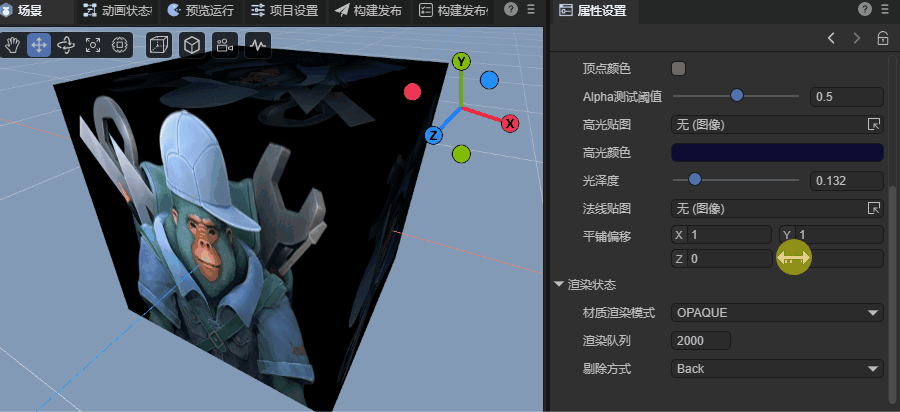Lock the properties panel with padlock icon
The image size is (900, 412).
coord(882,38)
